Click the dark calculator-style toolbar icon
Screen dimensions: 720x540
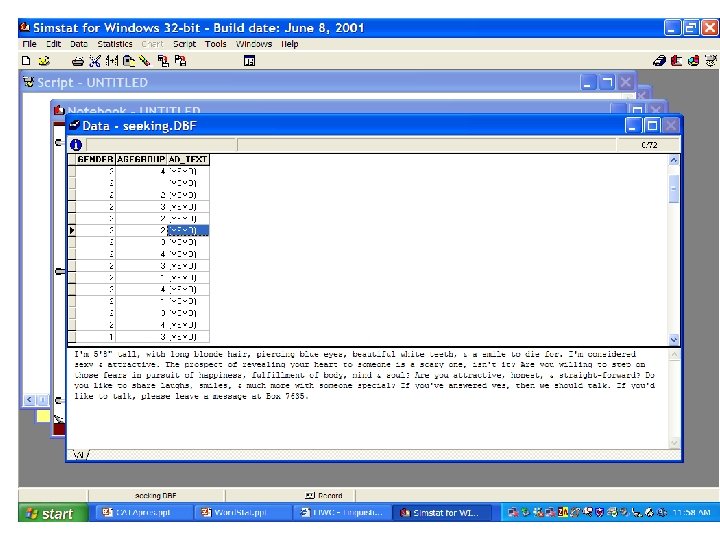point(249,61)
